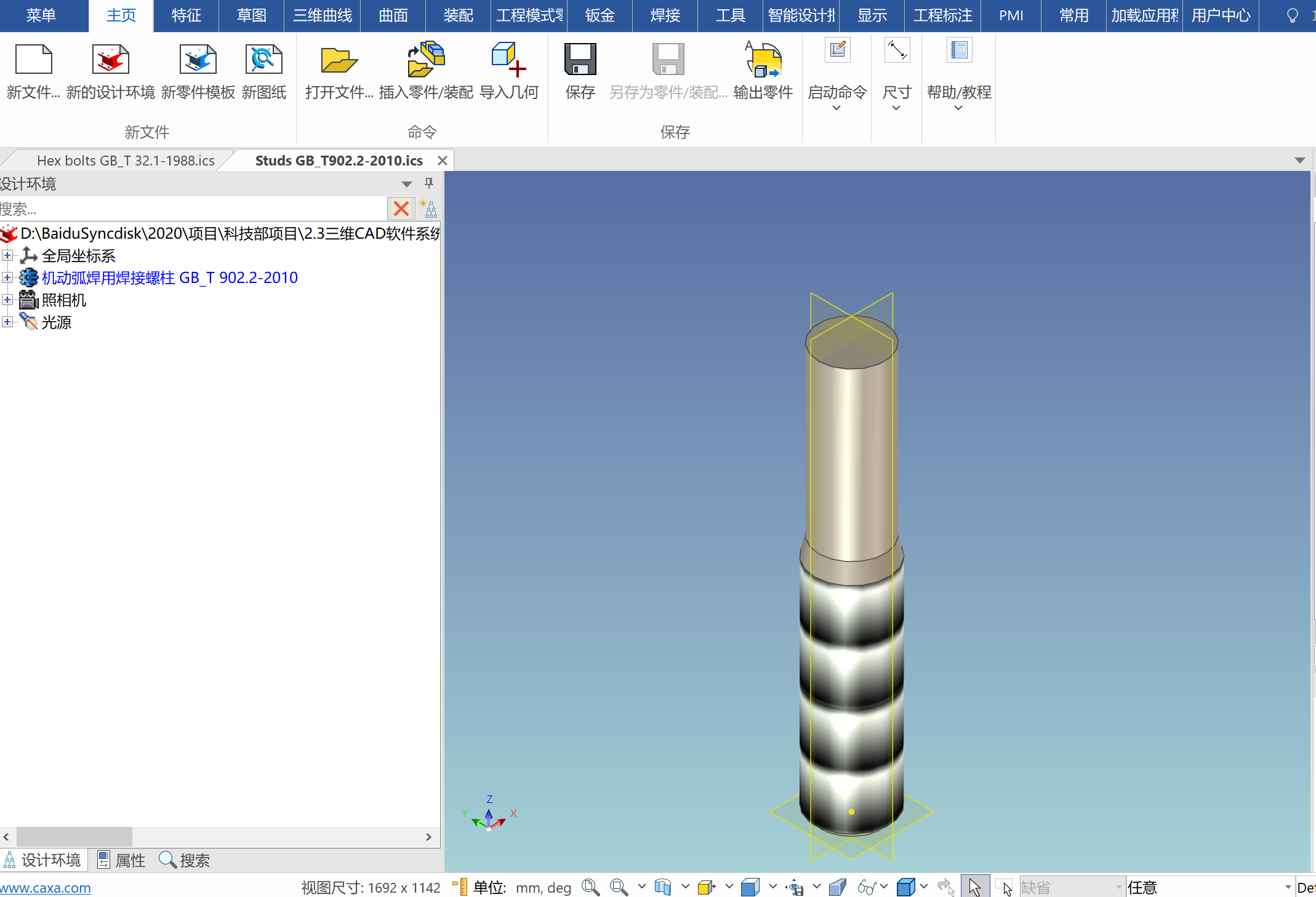Image resolution: width=1316 pixels, height=897 pixels.
Task: Expand the welding stud GB_T 902.2-2010 node
Action: point(7,277)
